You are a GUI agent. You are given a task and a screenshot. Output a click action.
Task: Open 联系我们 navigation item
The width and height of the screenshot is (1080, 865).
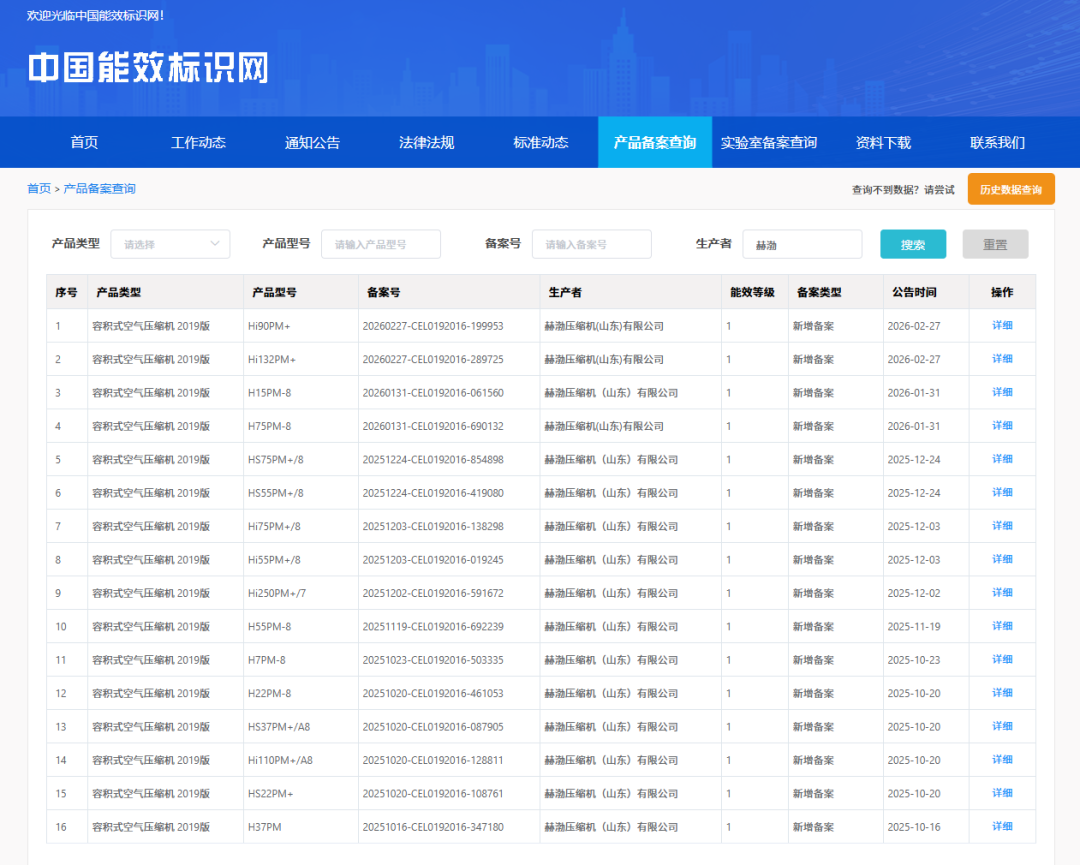(997, 143)
